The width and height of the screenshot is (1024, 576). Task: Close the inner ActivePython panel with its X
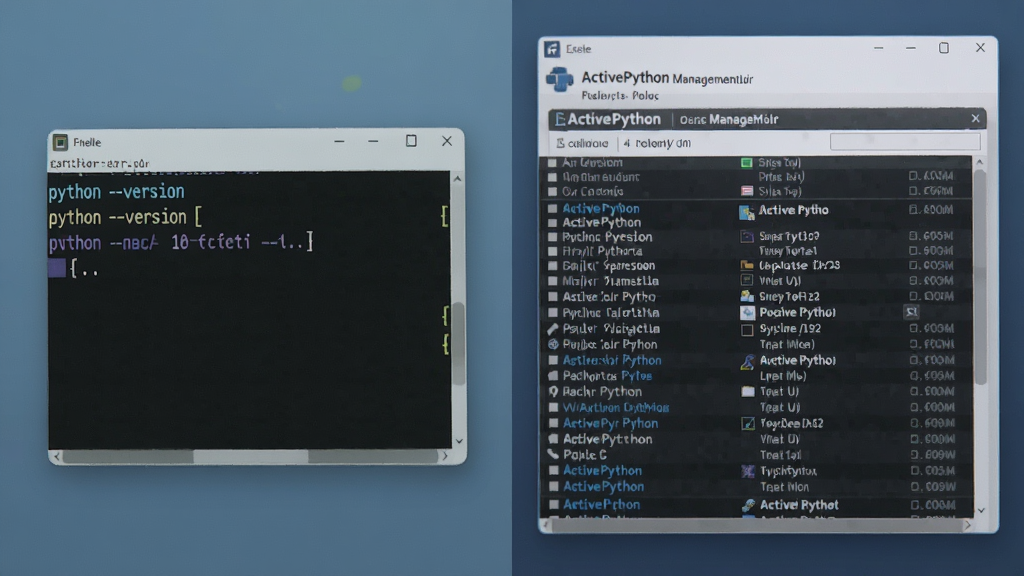[975, 118]
